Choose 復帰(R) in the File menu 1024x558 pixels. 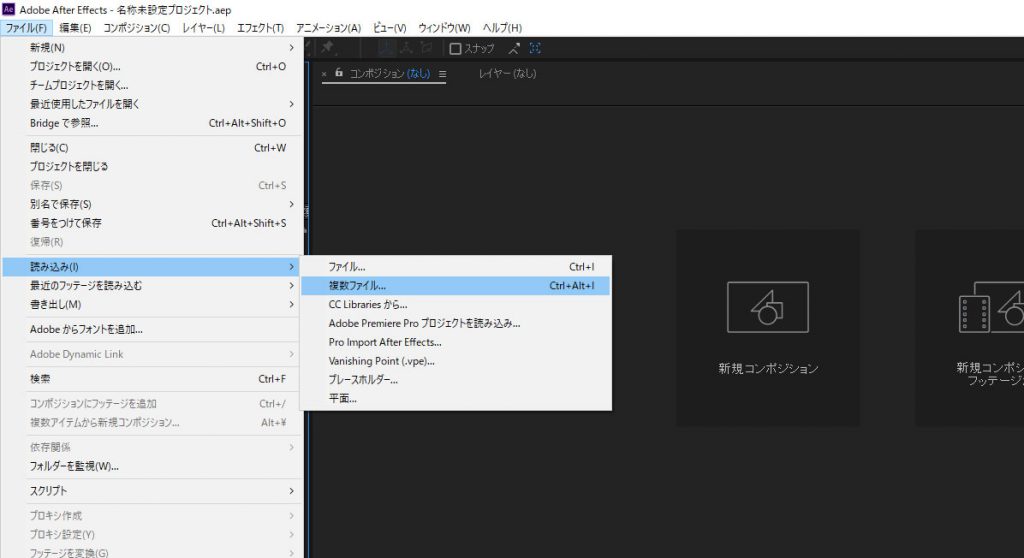pyautogui.click(x=151, y=242)
